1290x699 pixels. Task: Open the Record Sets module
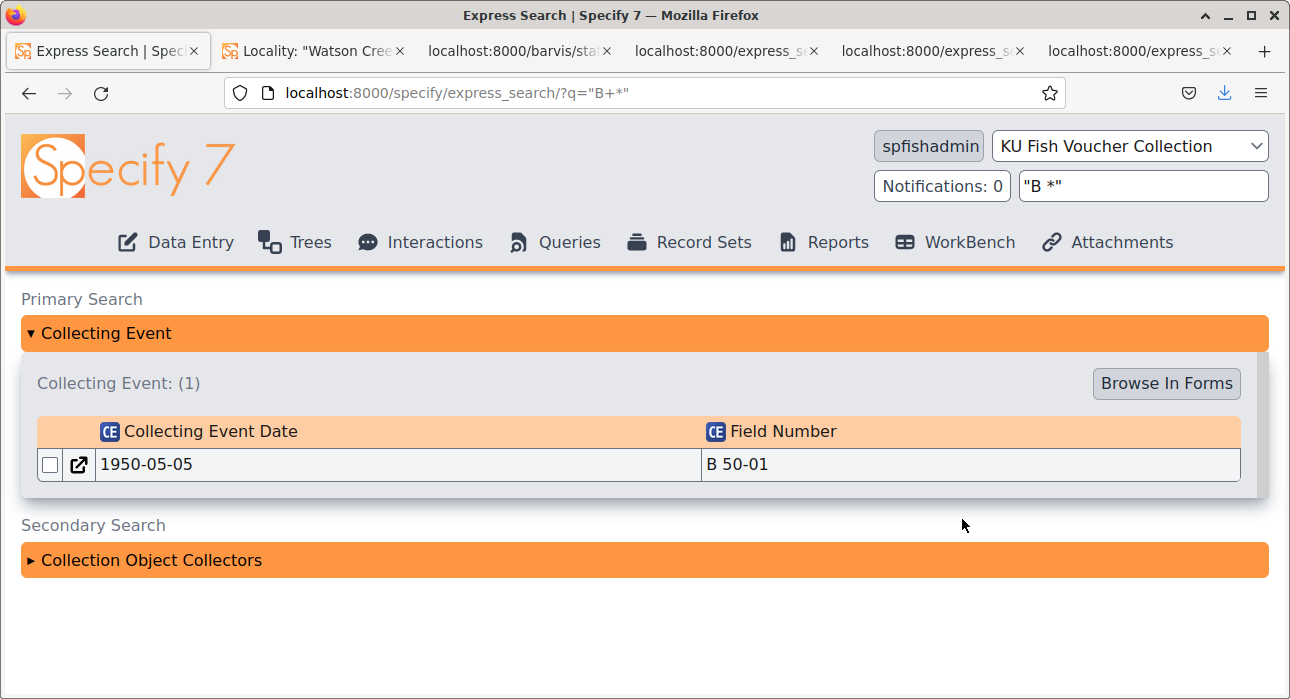tap(689, 242)
